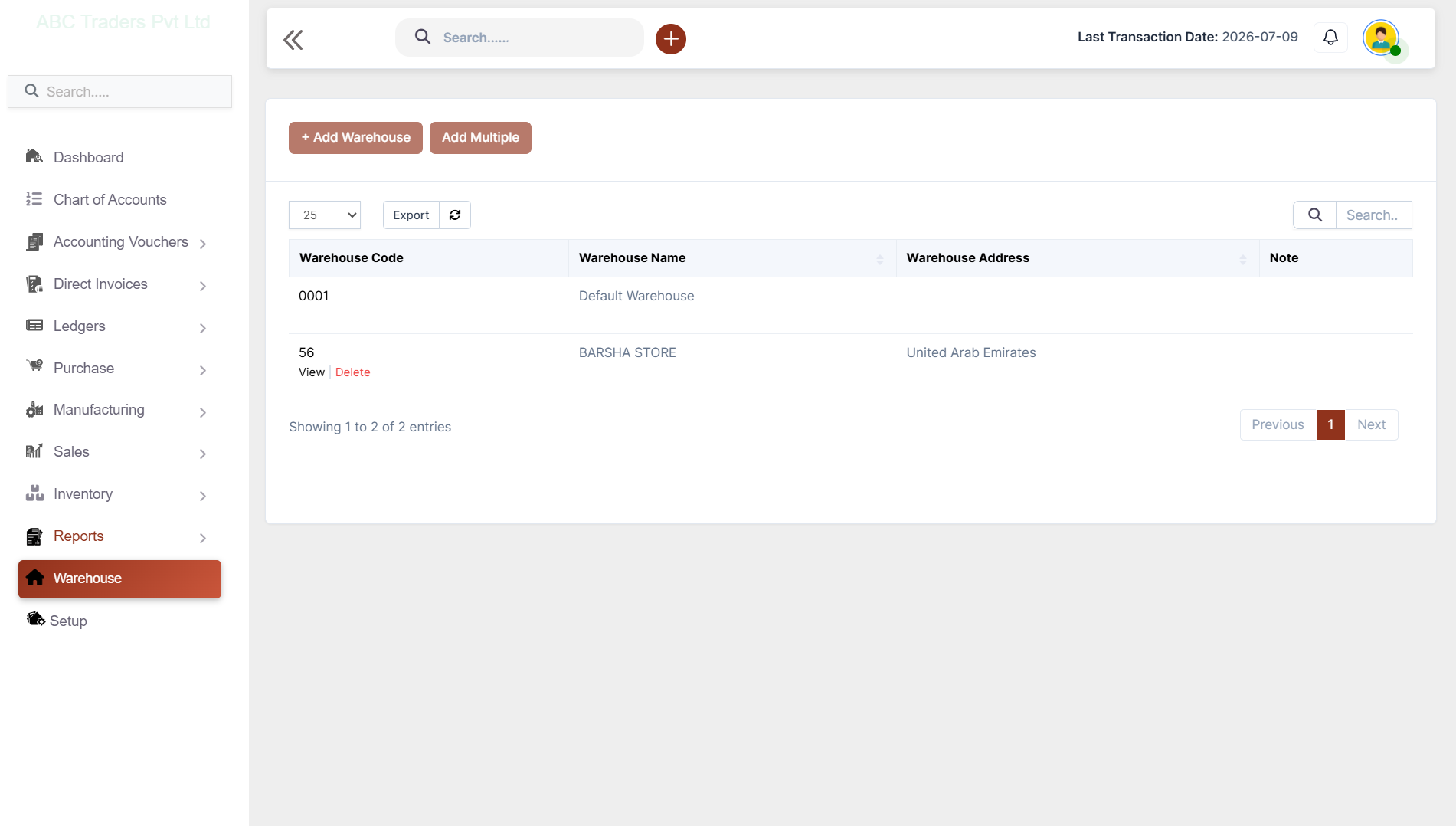Click the Purchase cart icon

34,366
